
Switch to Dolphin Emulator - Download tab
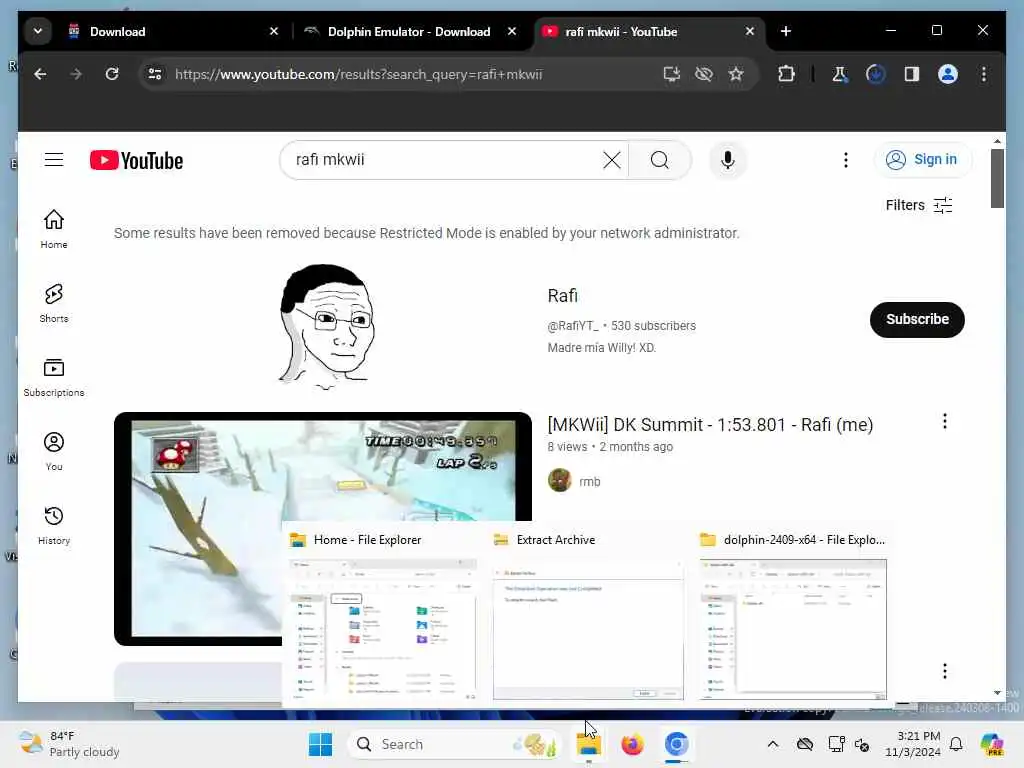click(x=409, y=31)
